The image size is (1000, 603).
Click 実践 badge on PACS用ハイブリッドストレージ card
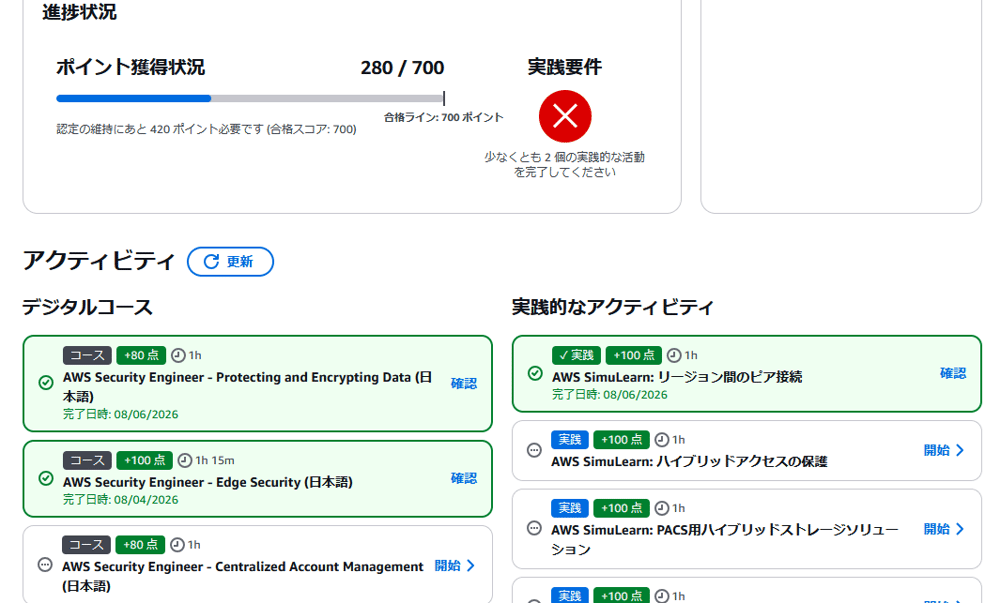(x=570, y=508)
